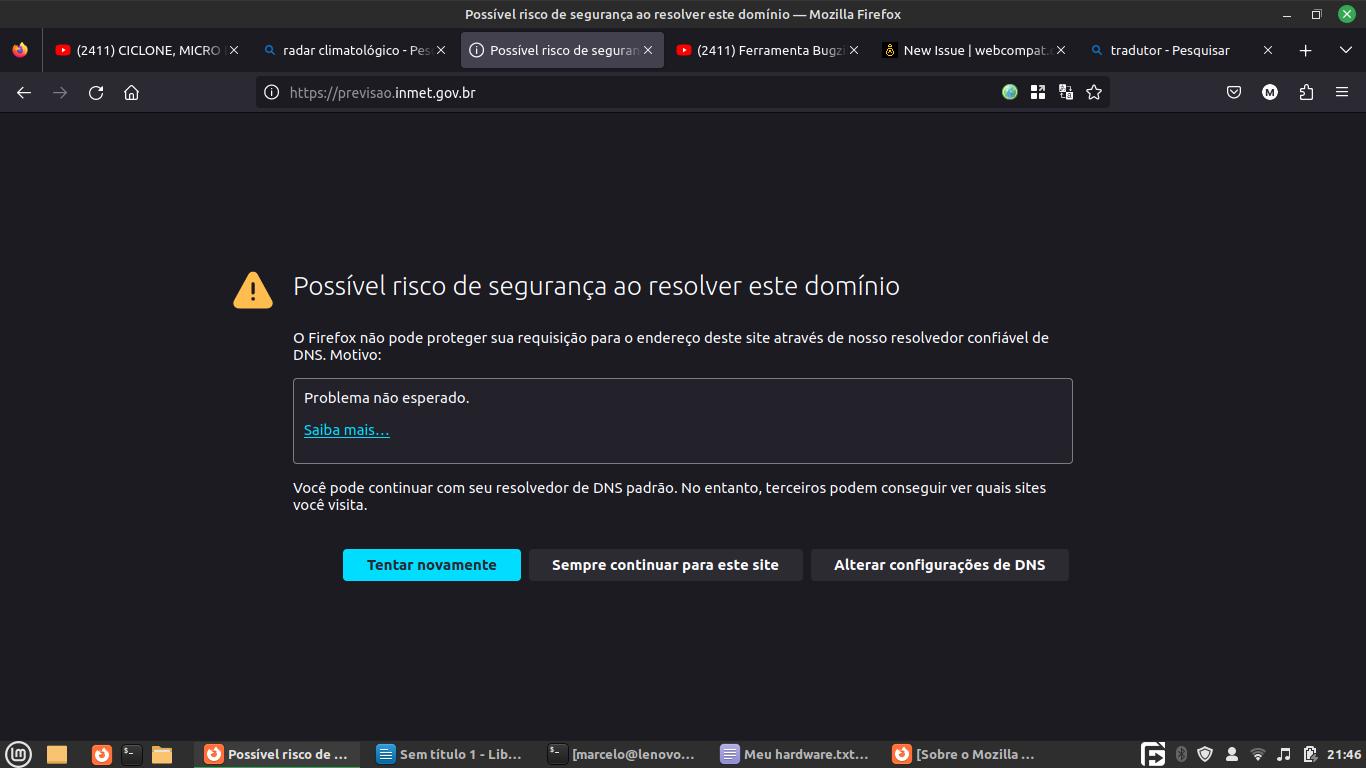The width and height of the screenshot is (1366, 768).
Task: Expand the firewall shield tray menu
Action: [x=1205, y=754]
